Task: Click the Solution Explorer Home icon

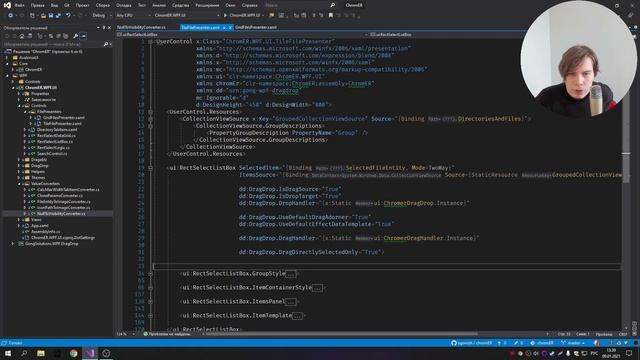Action: (22, 36)
